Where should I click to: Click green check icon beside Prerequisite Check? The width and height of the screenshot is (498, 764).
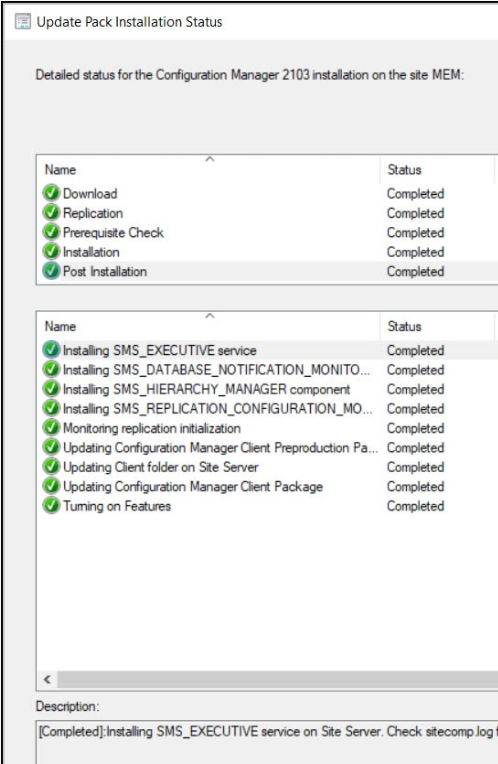pyautogui.click(x=51, y=232)
